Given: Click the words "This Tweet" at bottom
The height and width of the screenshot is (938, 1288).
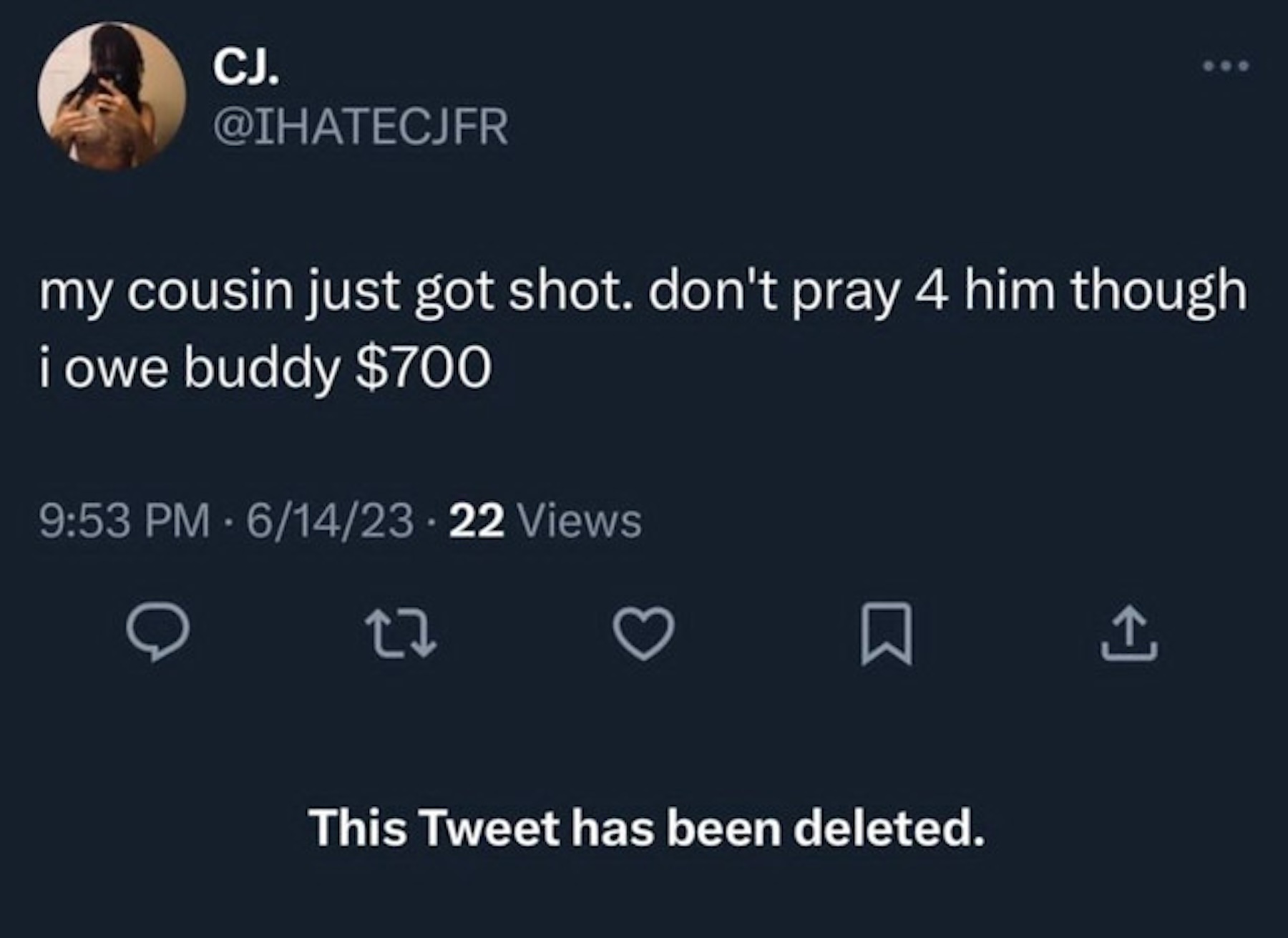Looking at the screenshot, I should (435, 828).
